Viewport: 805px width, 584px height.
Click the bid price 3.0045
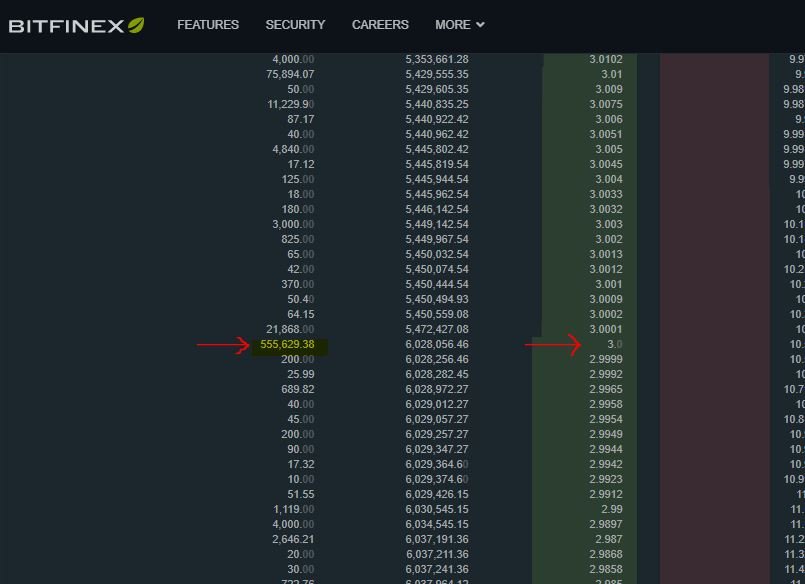coord(606,164)
